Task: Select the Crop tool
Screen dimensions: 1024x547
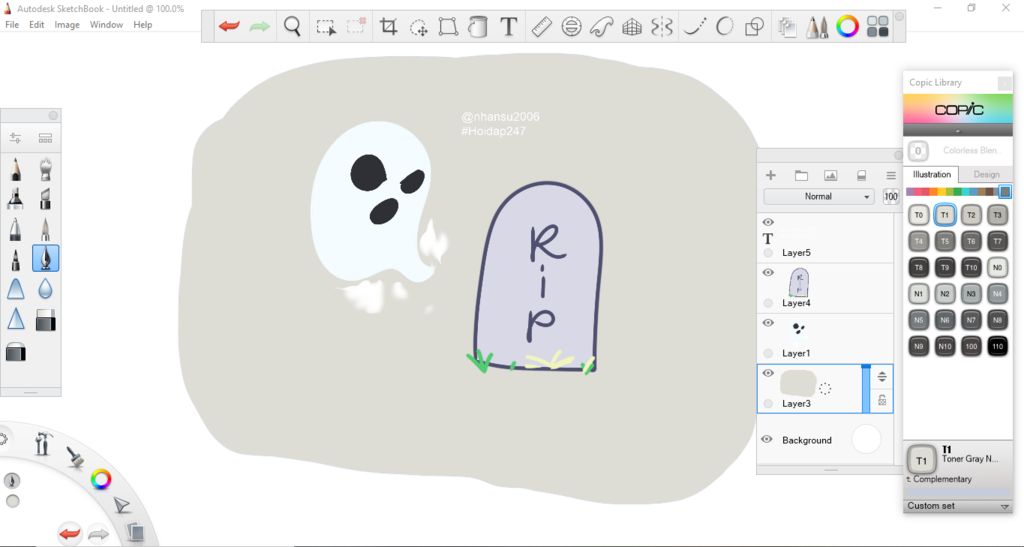Action: 389,27
